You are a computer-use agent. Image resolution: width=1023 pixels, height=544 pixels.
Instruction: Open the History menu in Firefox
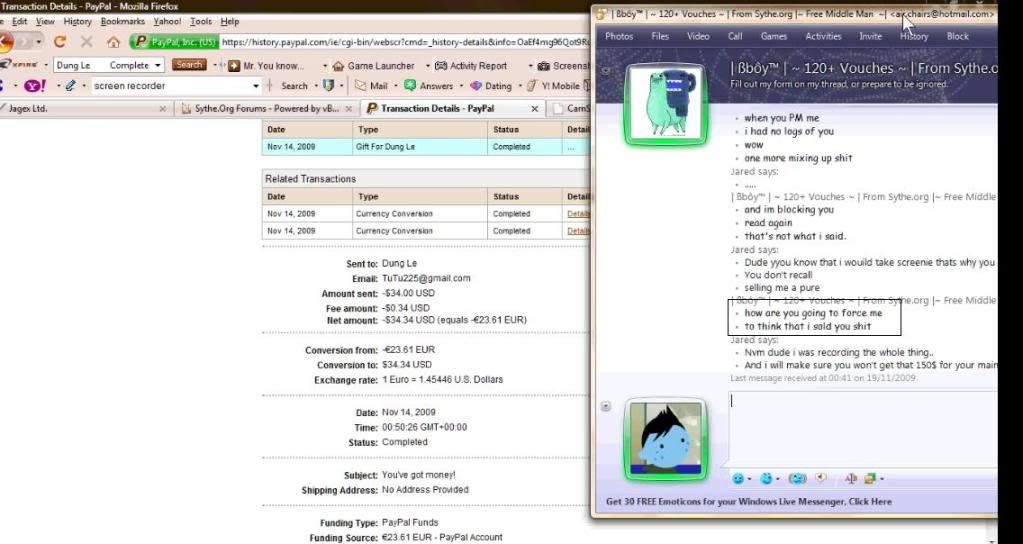point(78,22)
